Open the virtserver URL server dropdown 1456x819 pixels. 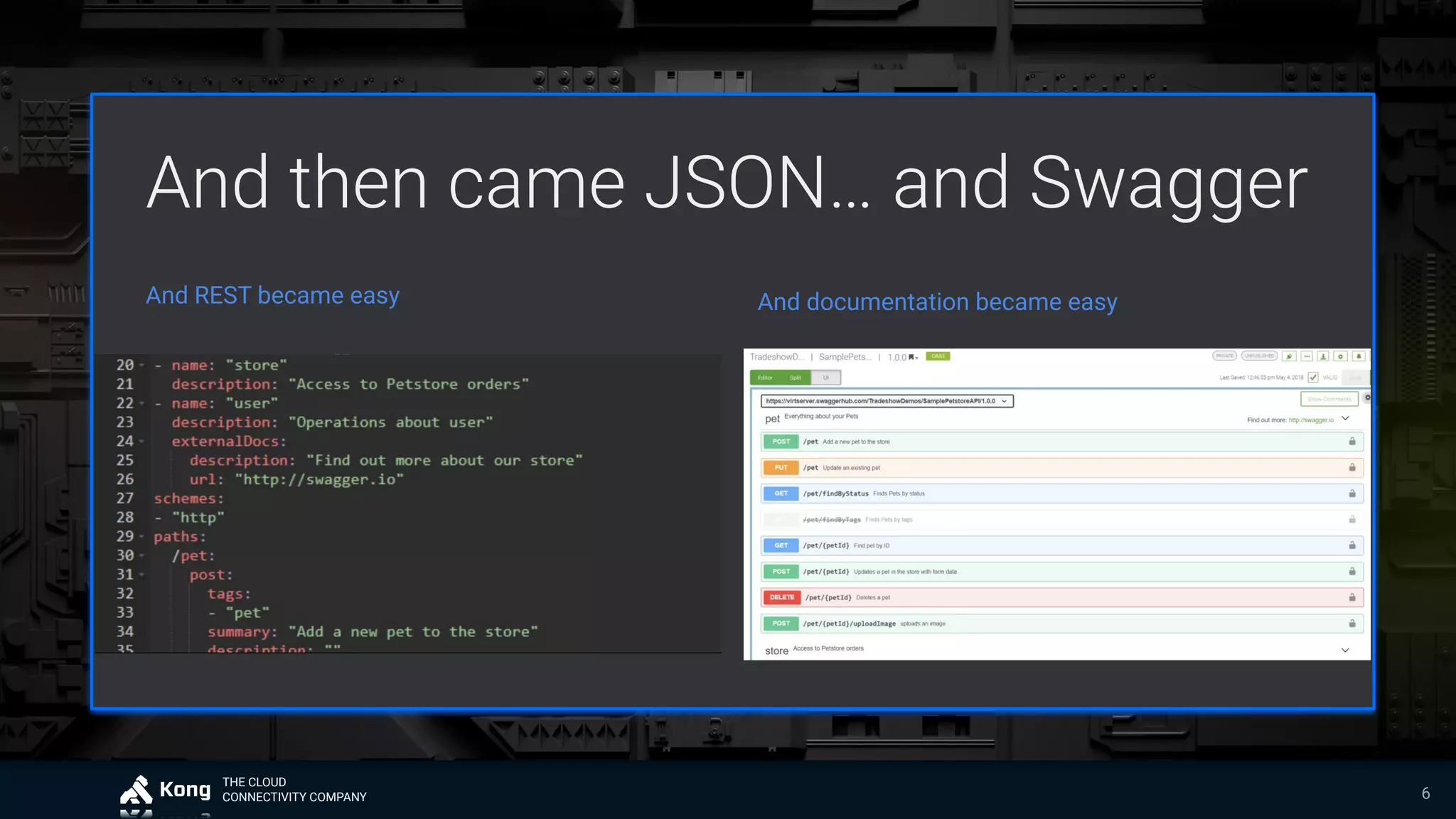[x=887, y=401]
